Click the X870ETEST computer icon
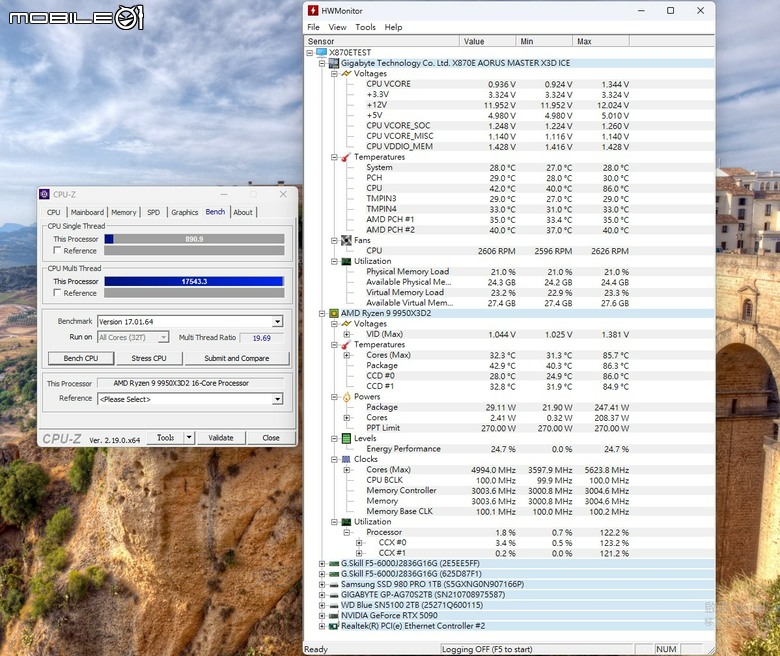This screenshot has width=780, height=656. coord(321,52)
